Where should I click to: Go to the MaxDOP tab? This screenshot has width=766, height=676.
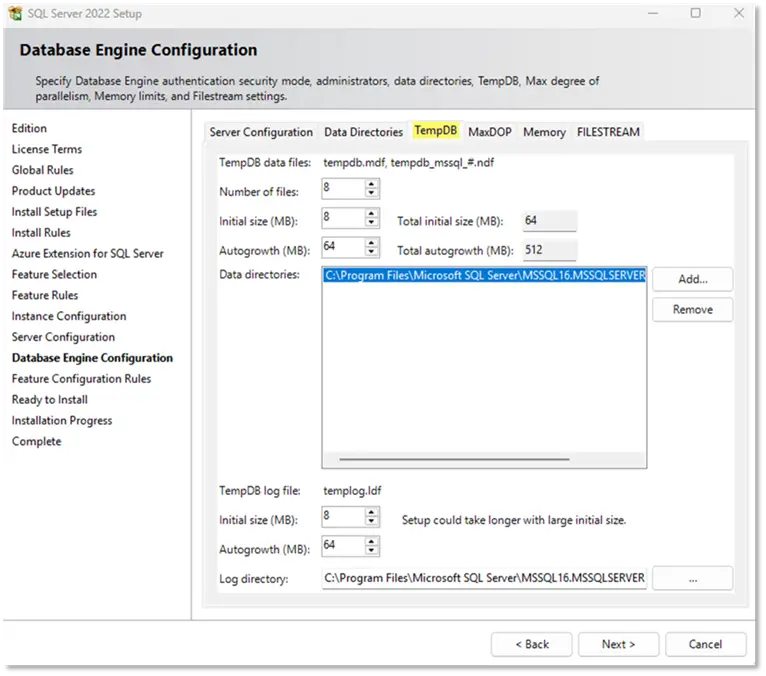pos(489,132)
